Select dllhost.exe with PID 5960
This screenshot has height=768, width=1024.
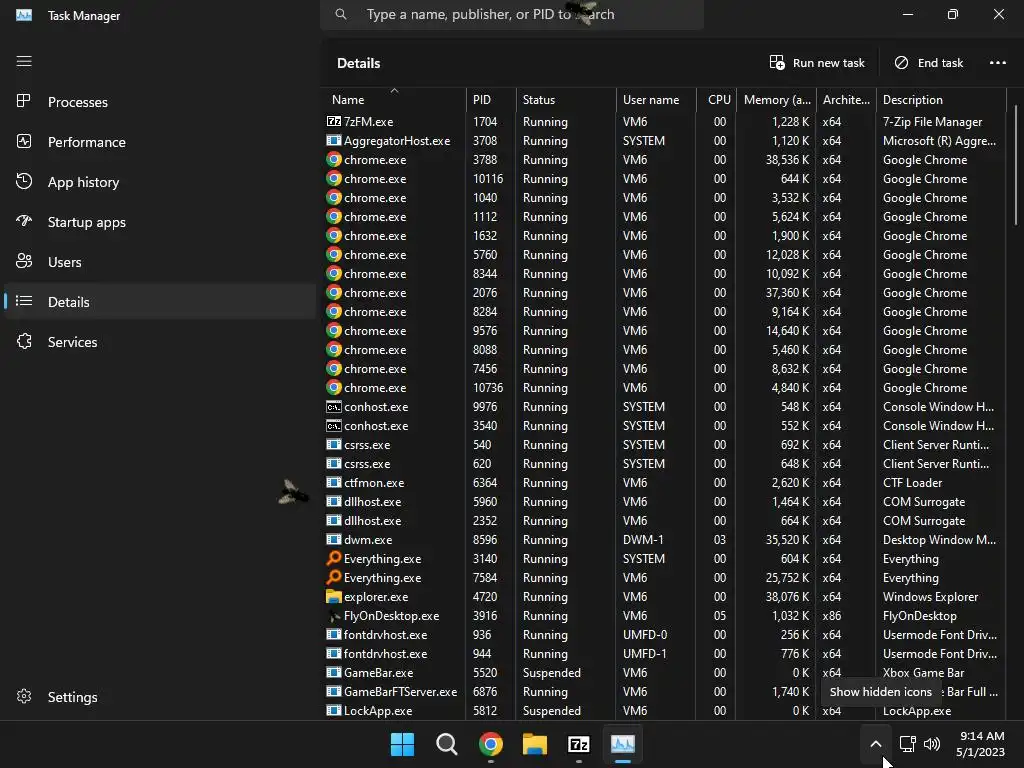click(x=665, y=502)
